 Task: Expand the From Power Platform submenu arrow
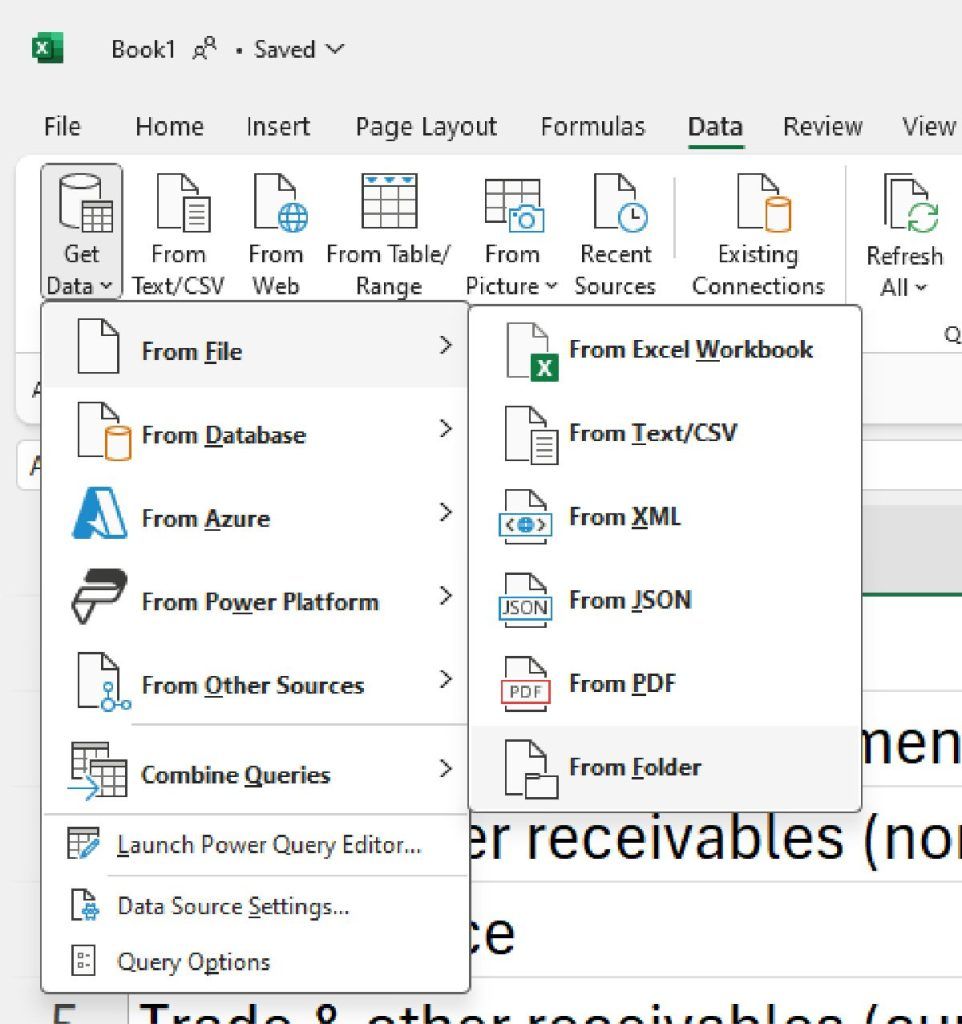(445, 596)
